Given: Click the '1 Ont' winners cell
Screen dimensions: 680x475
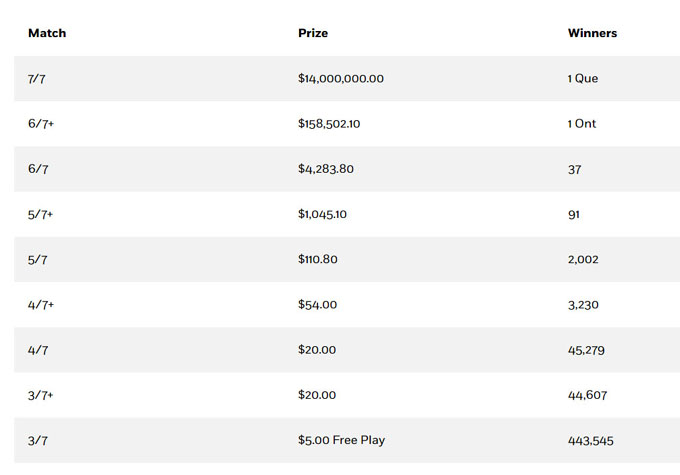Looking at the screenshot, I should 581,124.
